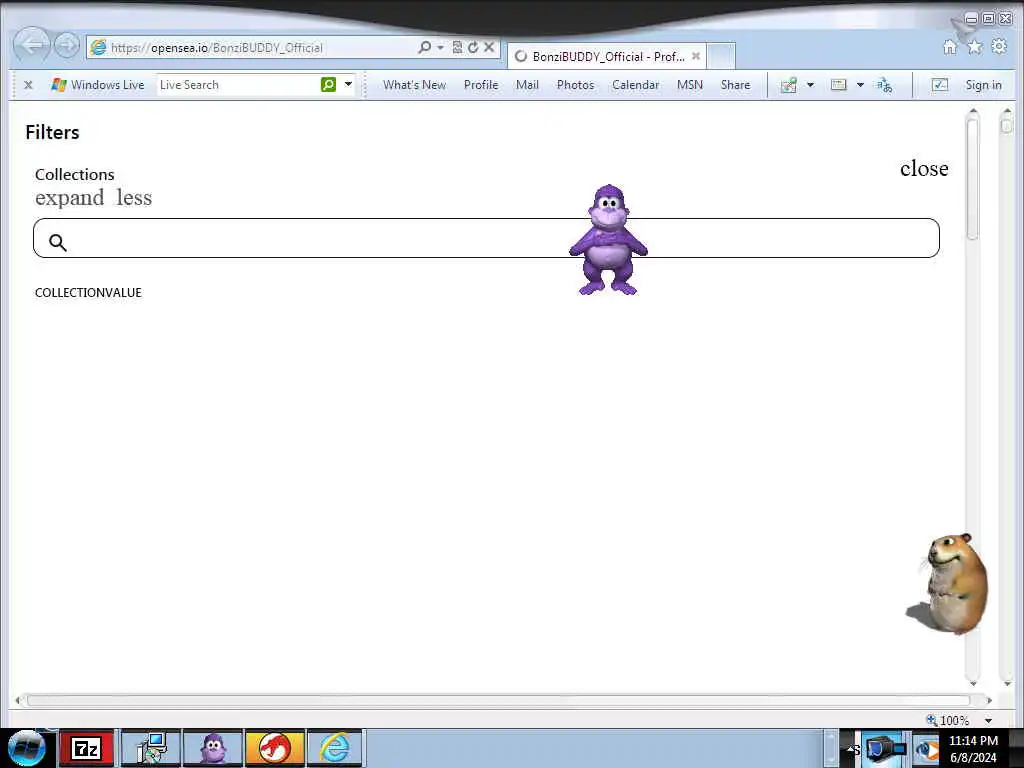Go back with the browser Back arrow
The height and width of the screenshot is (768, 1024).
(31, 45)
